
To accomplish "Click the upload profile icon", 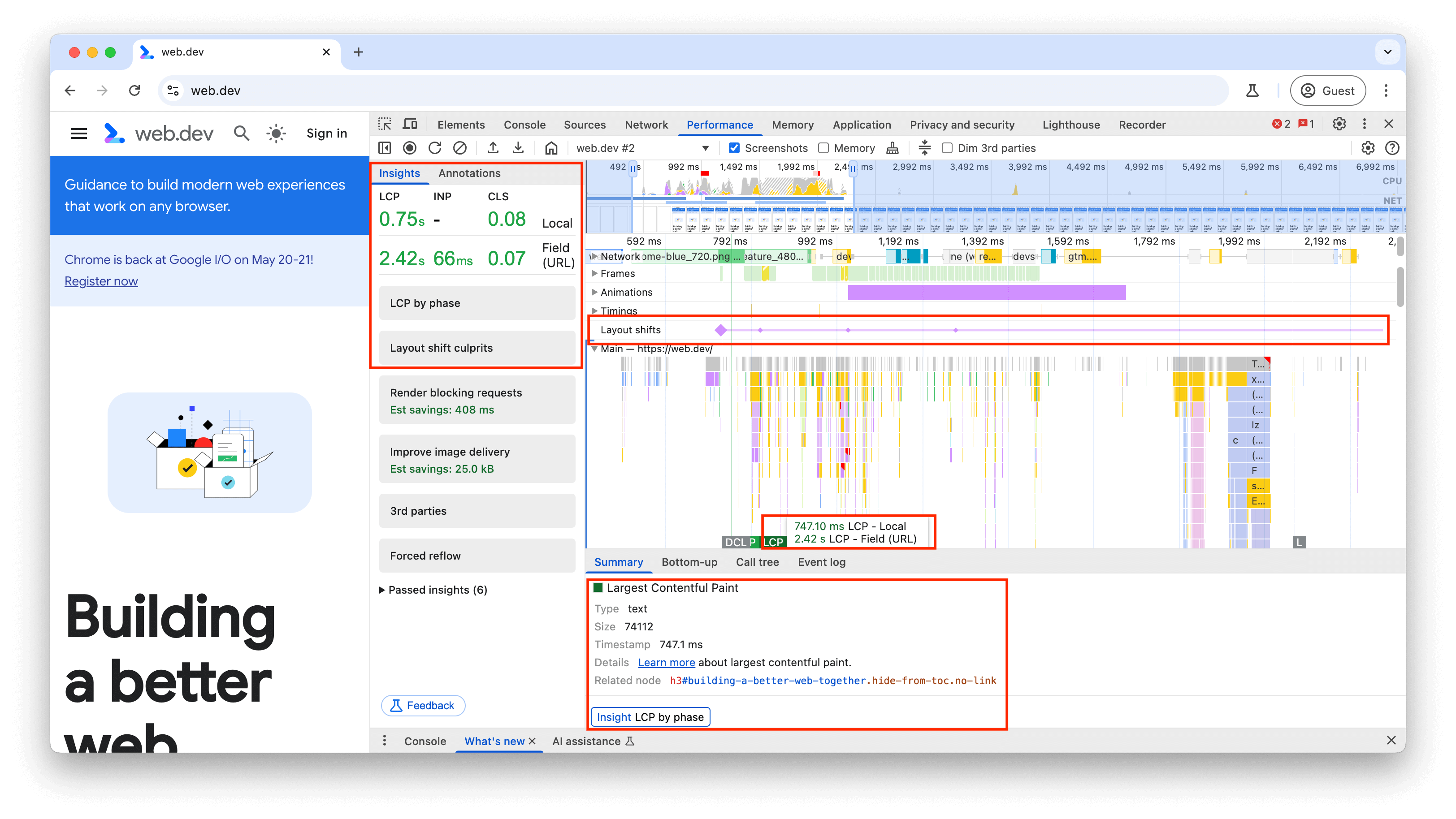I will pyautogui.click(x=492, y=148).
